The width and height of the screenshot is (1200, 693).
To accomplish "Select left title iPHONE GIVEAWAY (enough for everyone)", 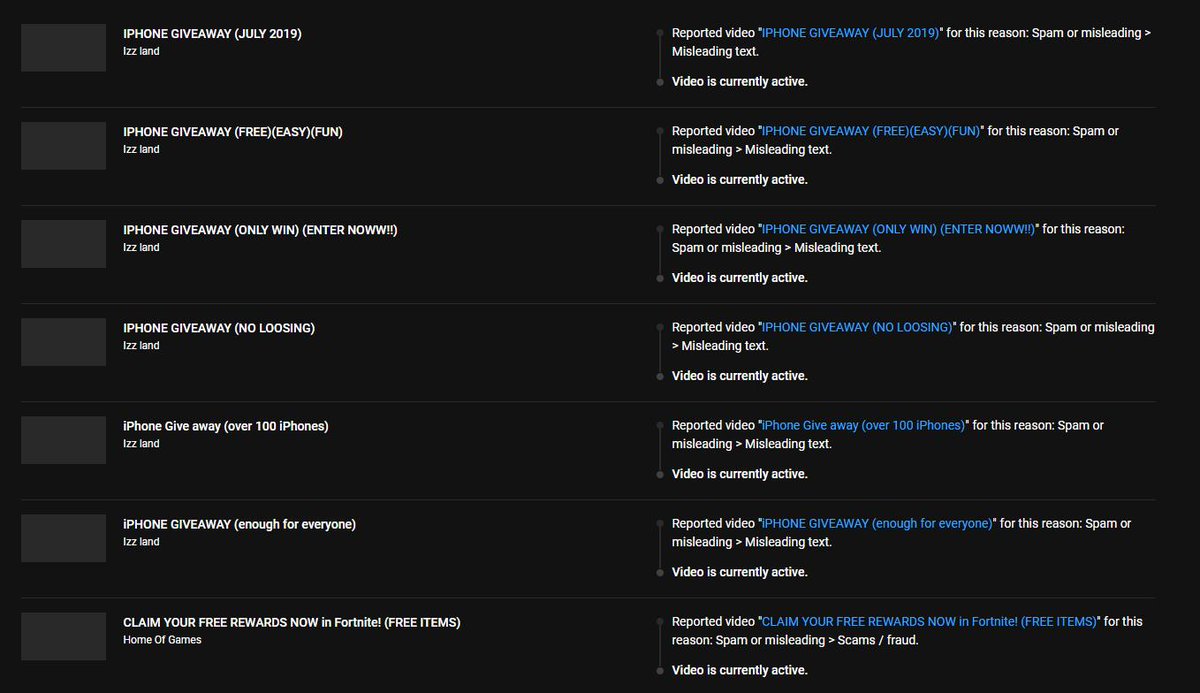I will (x=239, y=523).
